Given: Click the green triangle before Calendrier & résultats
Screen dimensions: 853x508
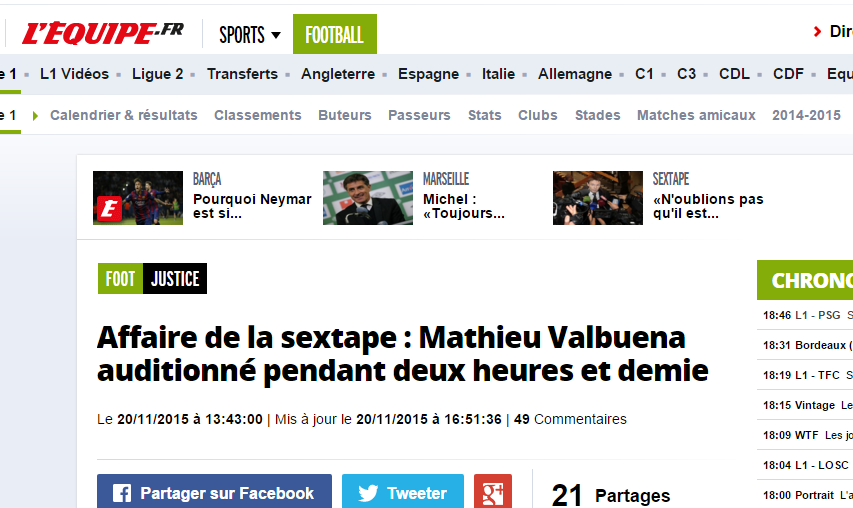Looking at the screenshot, I should (x=35, y=115).
